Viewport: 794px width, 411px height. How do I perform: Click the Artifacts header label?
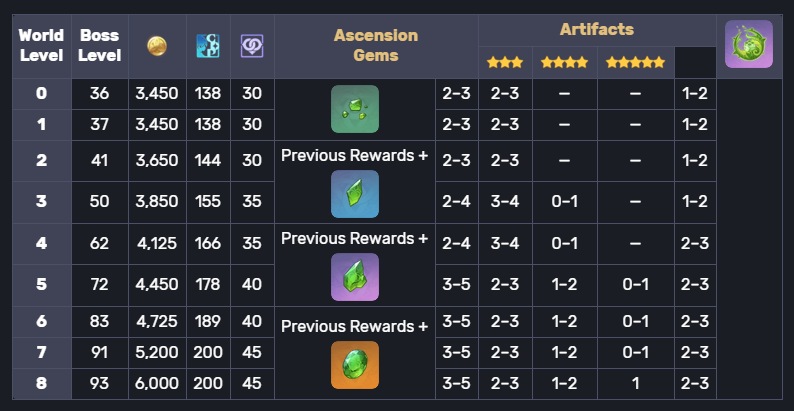(x=597, y=30)
